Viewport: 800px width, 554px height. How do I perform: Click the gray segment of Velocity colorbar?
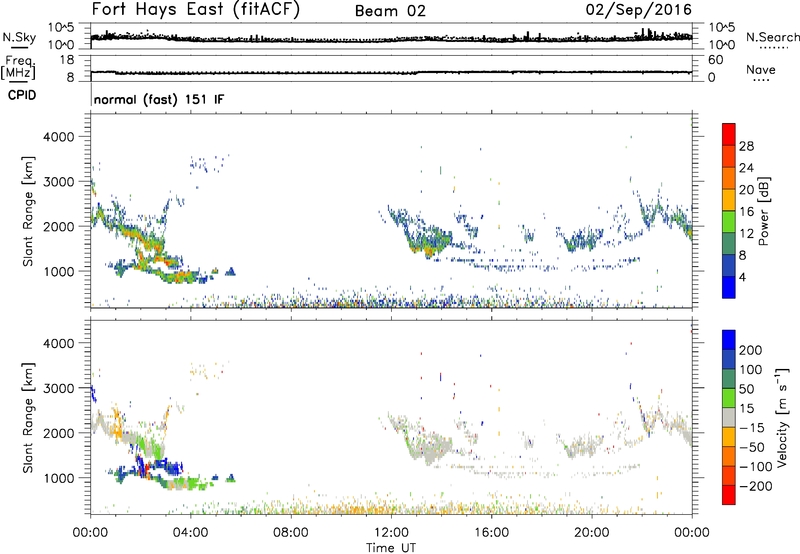coord(729,417)
